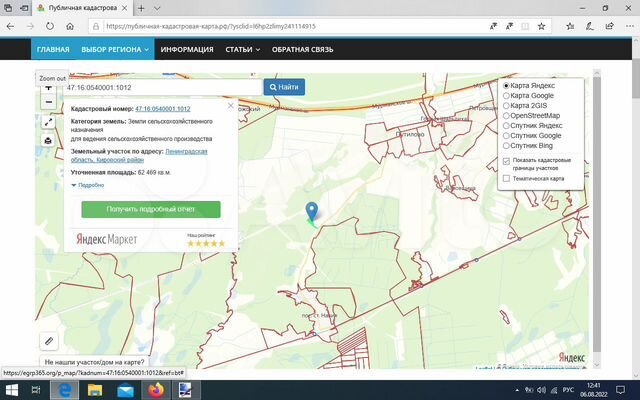Screen dimensions: 640x400
Task: Close the cadastral info popup
Action: [231, 106]
